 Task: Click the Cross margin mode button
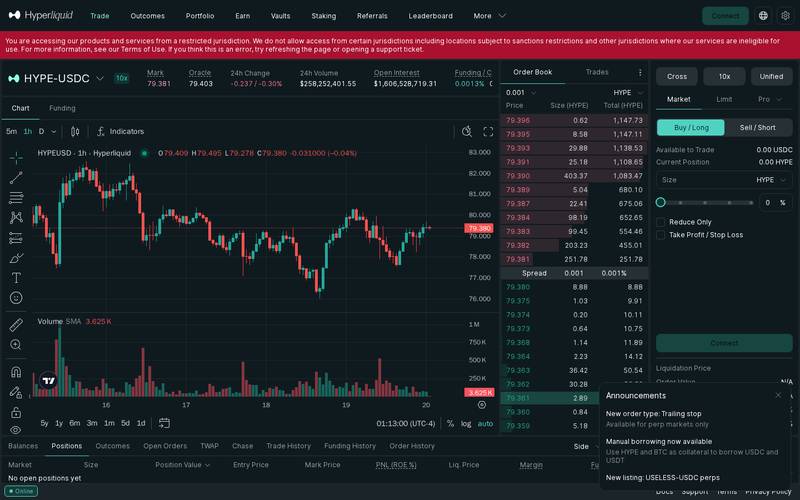(x=677, y=77)
